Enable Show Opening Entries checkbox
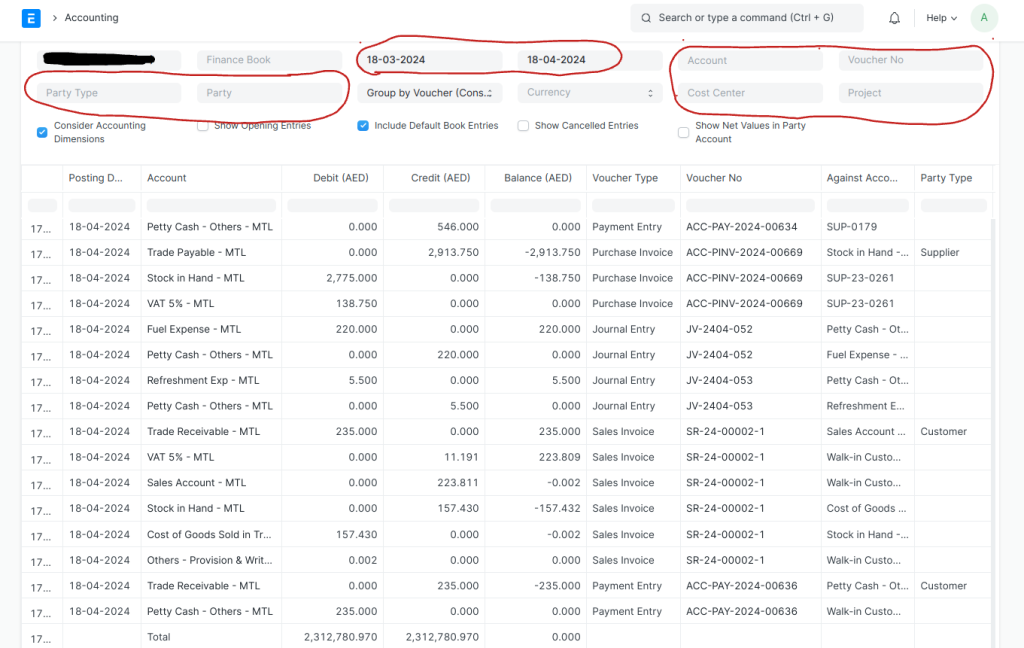Viewport: 1024px width, 648px height. point(203,126)
